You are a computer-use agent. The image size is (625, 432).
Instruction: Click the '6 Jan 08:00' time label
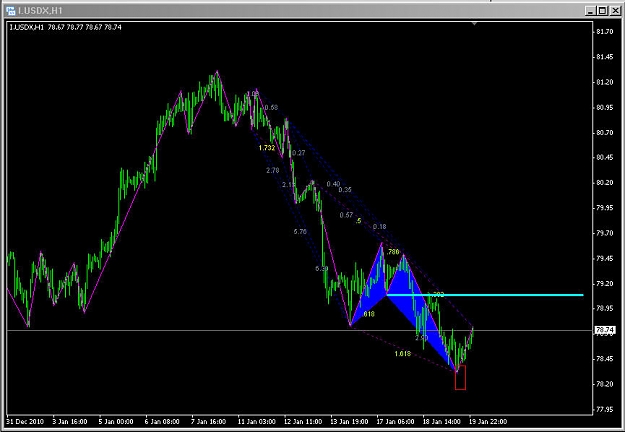pyautogui.click(x=162, y=421)
